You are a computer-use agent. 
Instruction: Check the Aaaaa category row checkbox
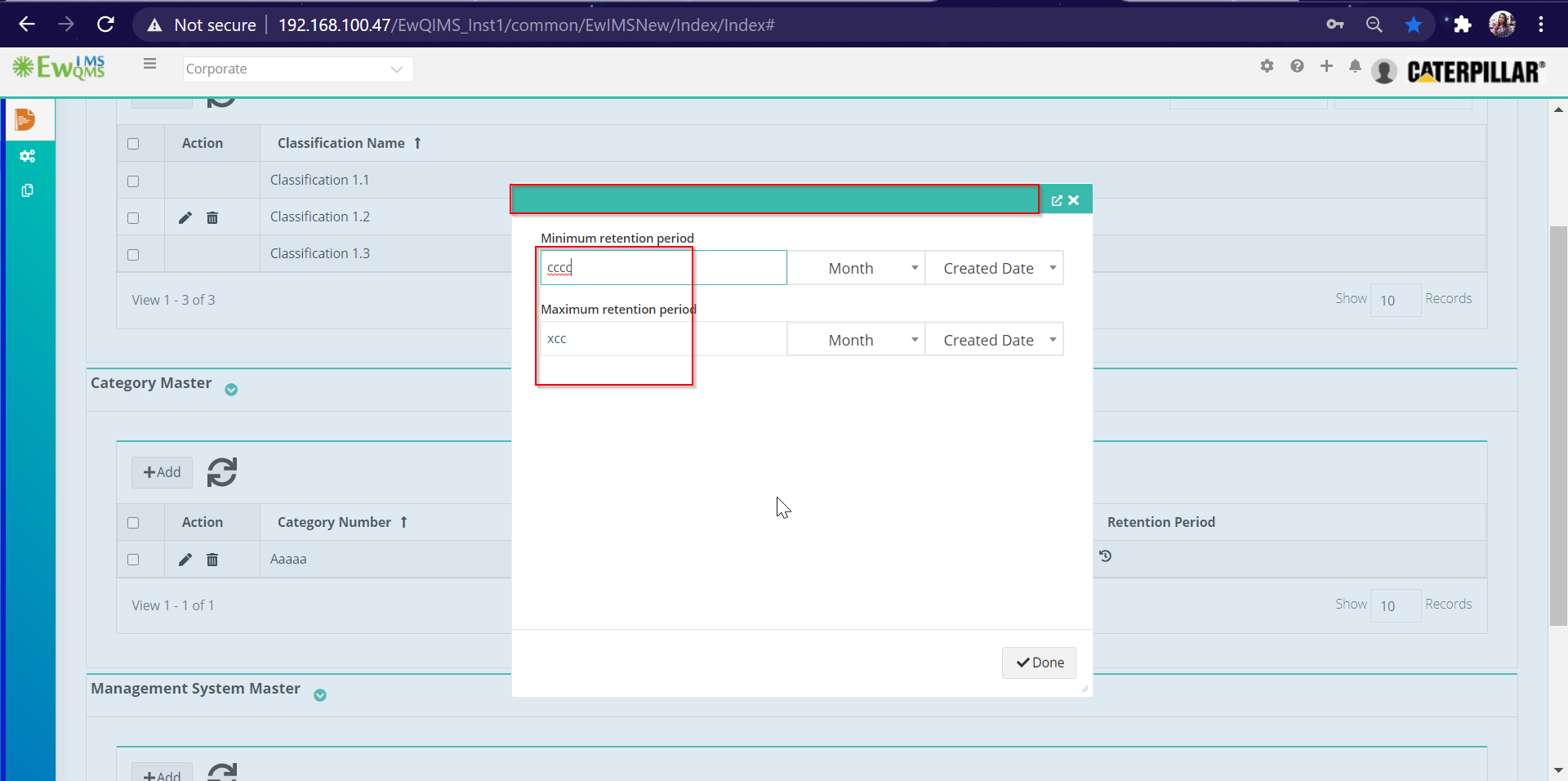[x=133, y=560]
